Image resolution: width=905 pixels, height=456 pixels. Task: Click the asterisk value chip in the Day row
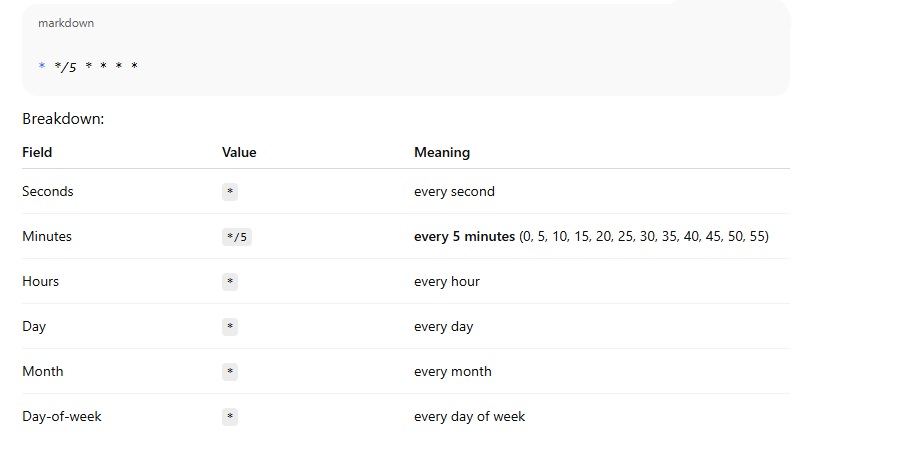tap(230, 327)
